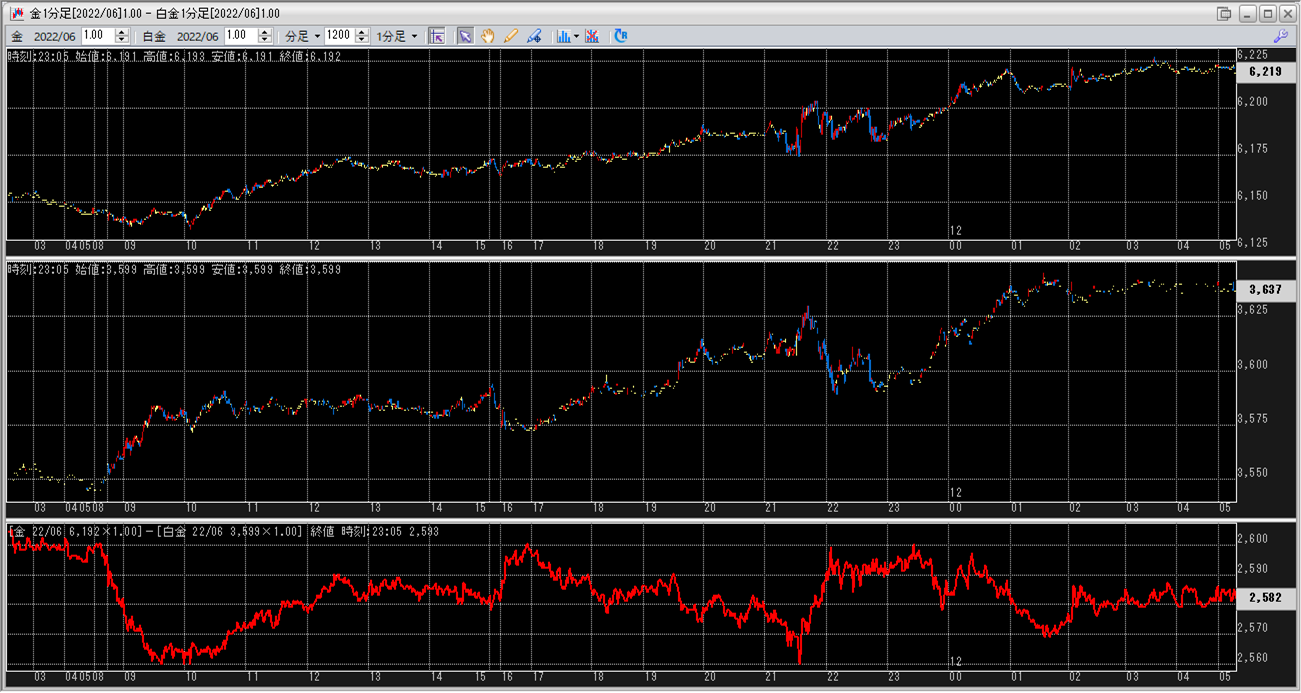Click the stepper arrows beside 1200

(362, 36)
